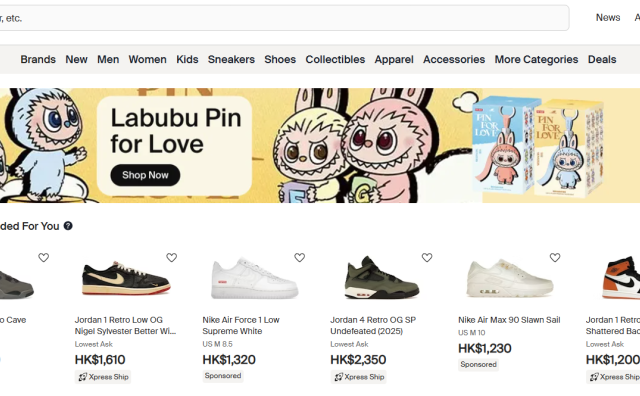Go to the Collectibles tab
This screenshot has height=396, width=640.
point(335,60)
